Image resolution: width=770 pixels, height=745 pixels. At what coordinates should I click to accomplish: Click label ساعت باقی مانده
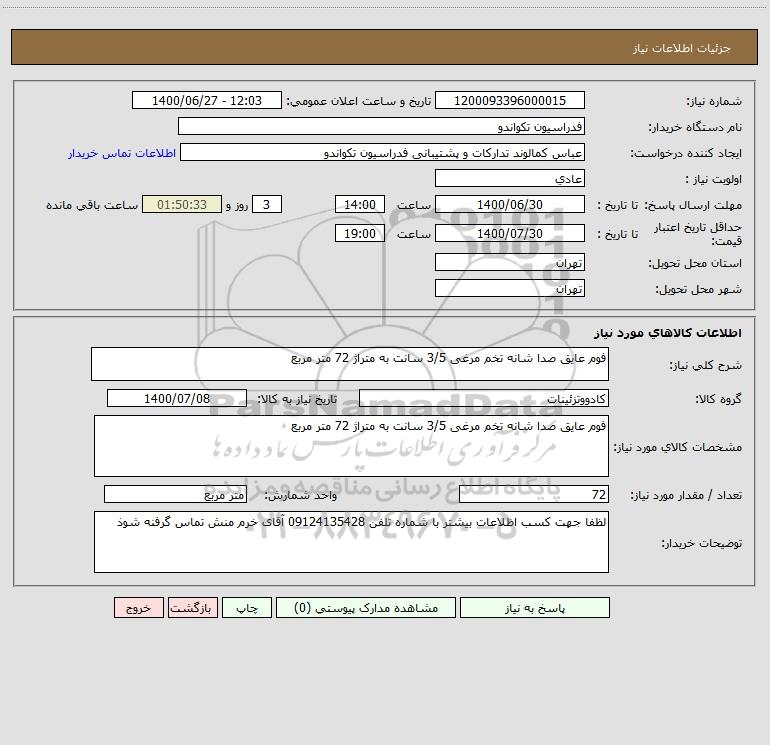pyautogui.click(x=92, y=205)
